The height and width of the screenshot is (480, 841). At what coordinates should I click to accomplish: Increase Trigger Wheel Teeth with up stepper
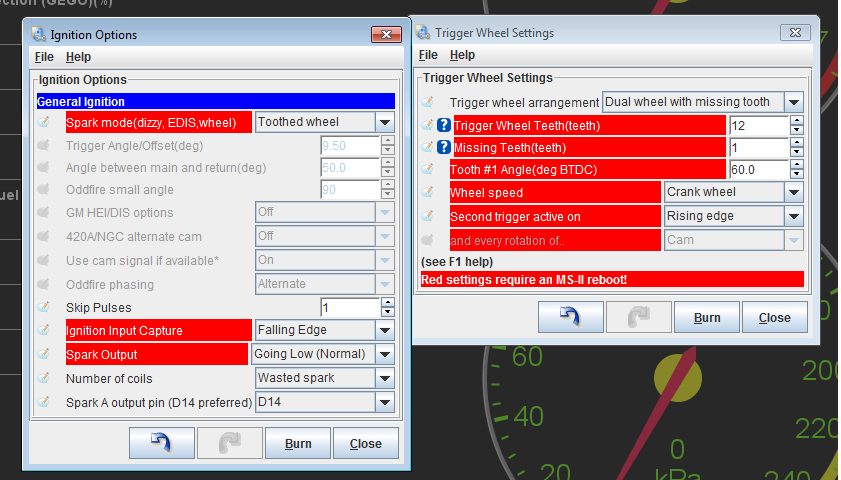click(x=796, y=120)
